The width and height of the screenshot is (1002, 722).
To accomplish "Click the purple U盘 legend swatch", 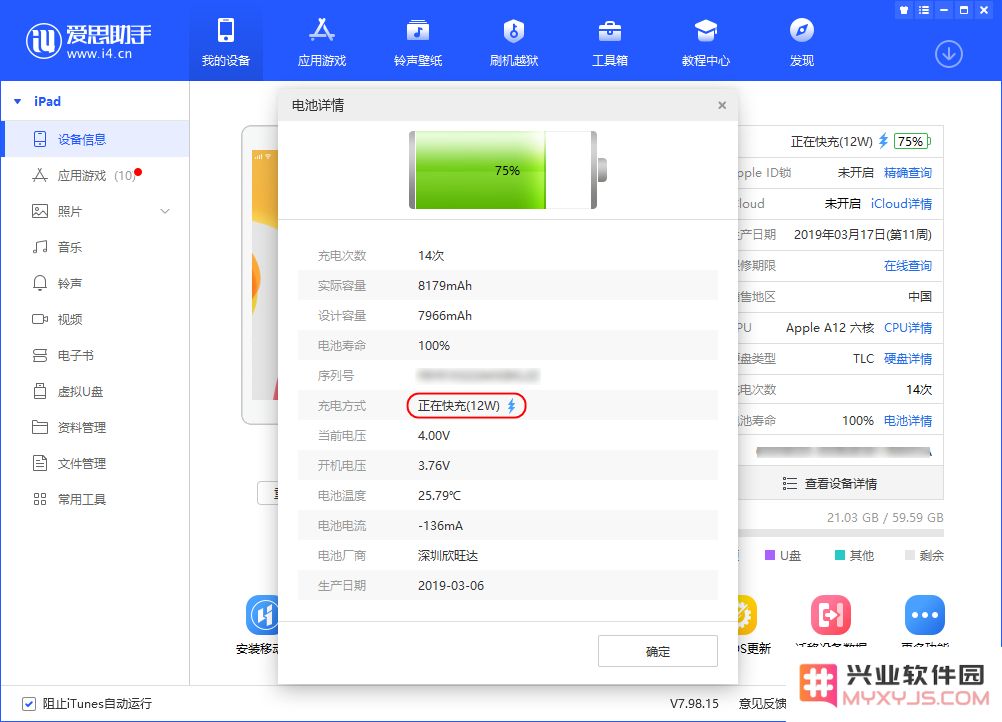I will (x=769, y=555).
